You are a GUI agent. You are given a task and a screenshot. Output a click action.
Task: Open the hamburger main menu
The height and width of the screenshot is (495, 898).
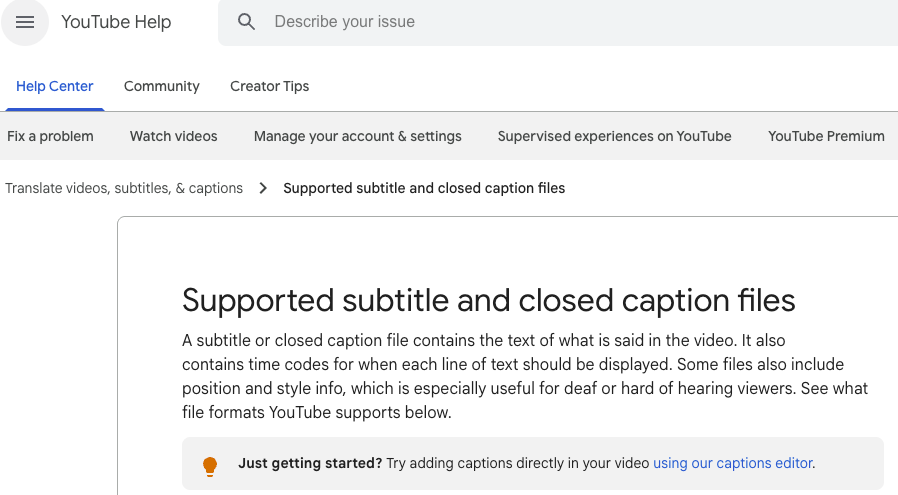pos(25,22)
